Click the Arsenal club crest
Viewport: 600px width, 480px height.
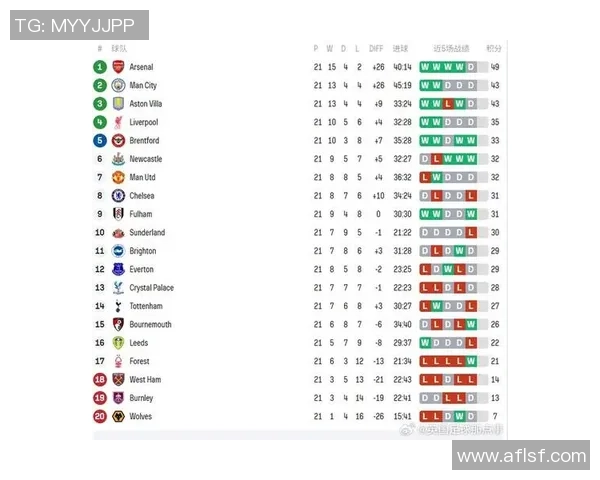coord(118,67)
